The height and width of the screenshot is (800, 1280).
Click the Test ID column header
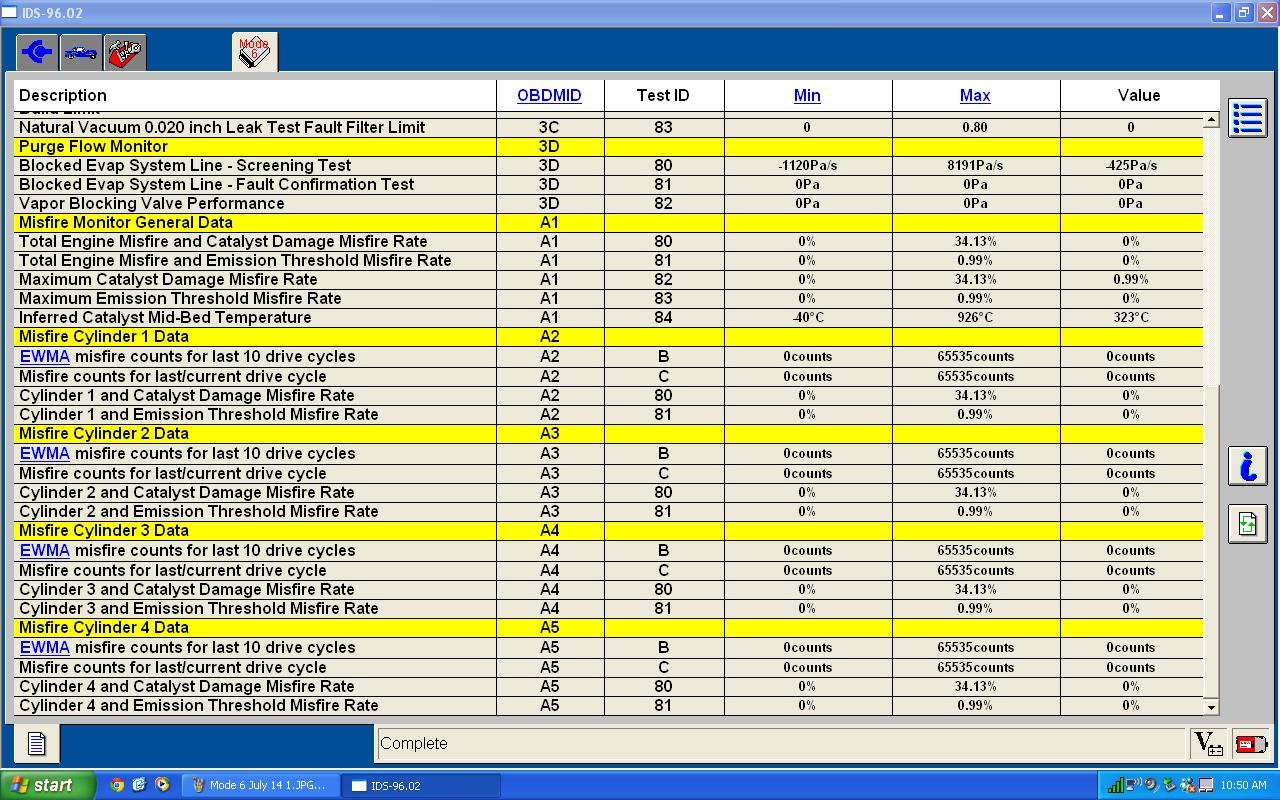(663, 95)
